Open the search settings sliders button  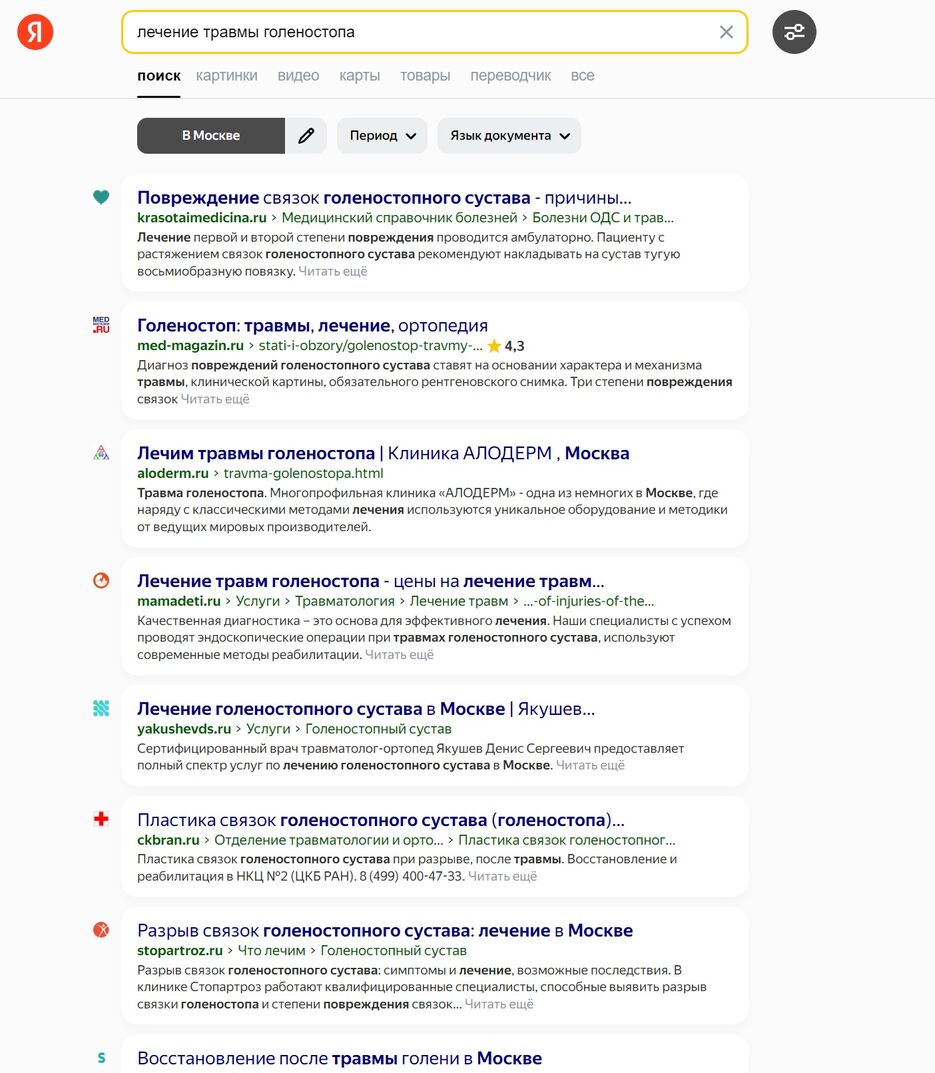coord(794,32)
